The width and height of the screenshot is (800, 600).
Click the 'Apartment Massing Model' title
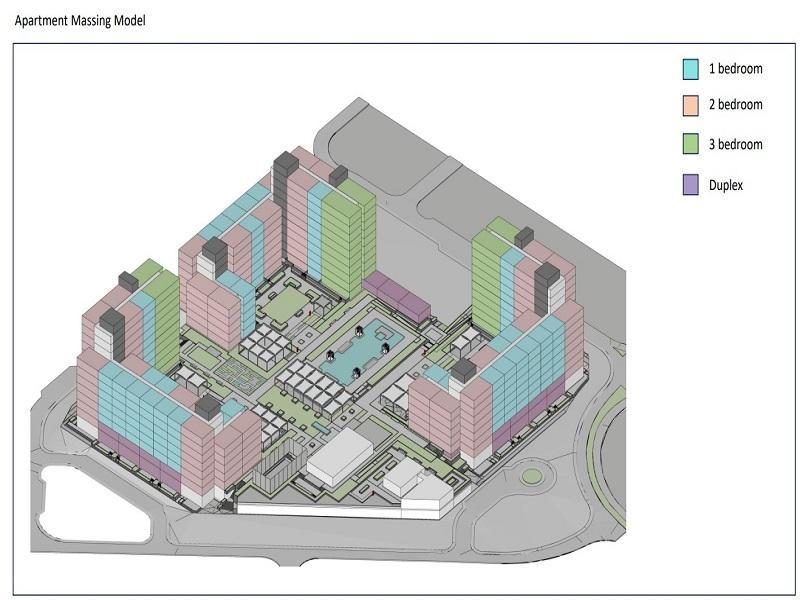(80, 20)
